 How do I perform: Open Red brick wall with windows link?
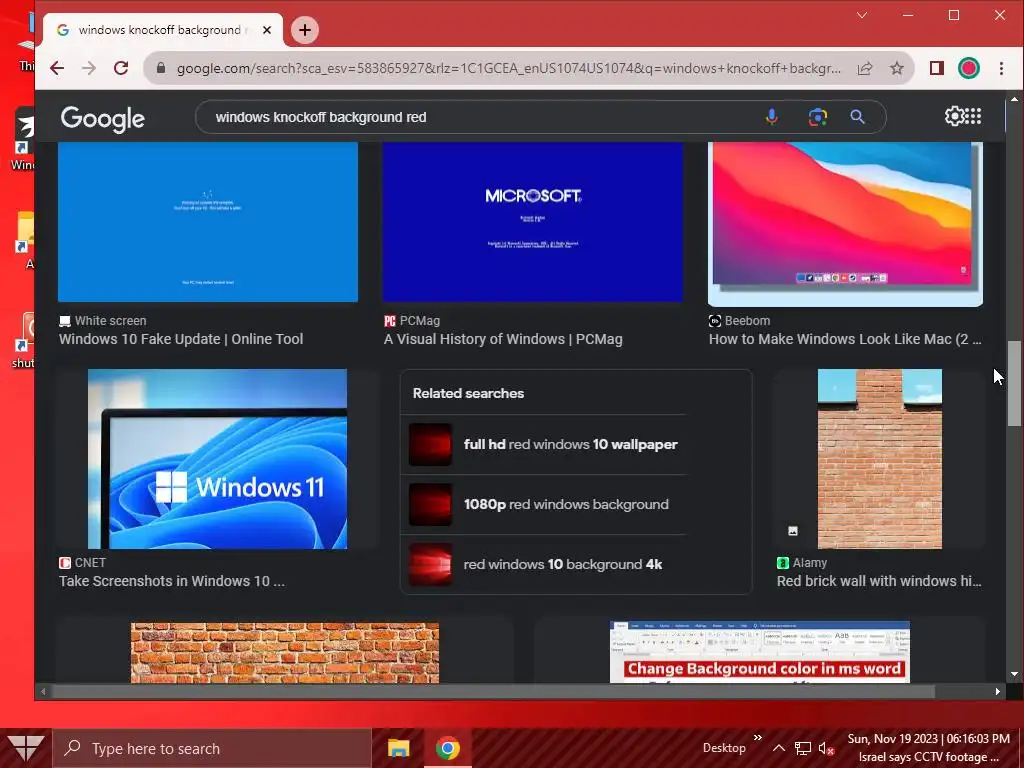tap(879, 581)
